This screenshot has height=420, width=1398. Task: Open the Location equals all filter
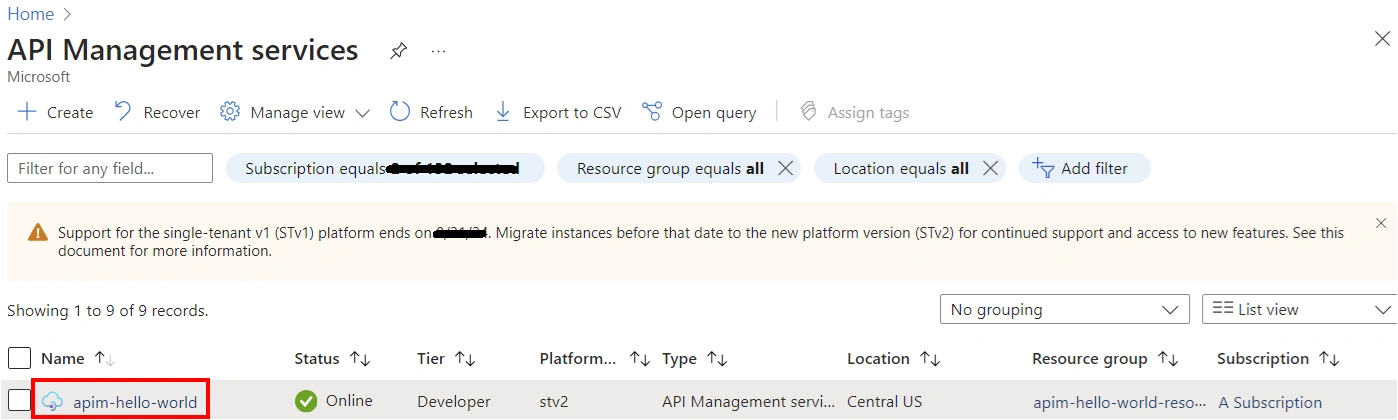pos(901,168)
